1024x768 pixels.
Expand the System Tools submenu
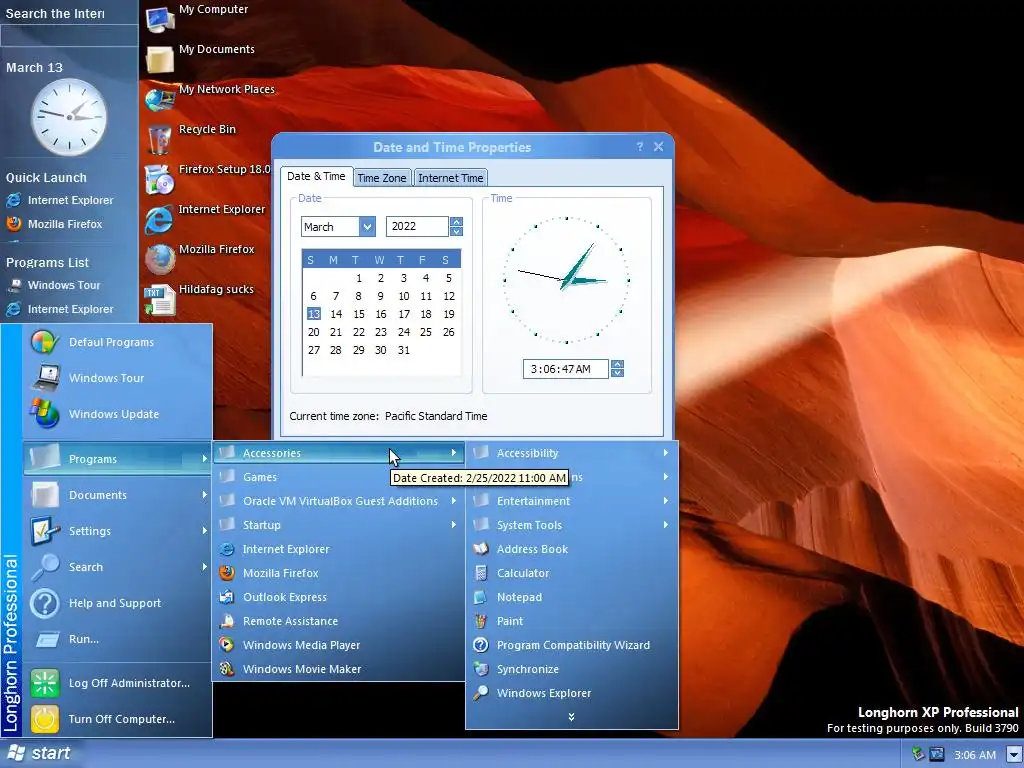(x=571, y=525)
